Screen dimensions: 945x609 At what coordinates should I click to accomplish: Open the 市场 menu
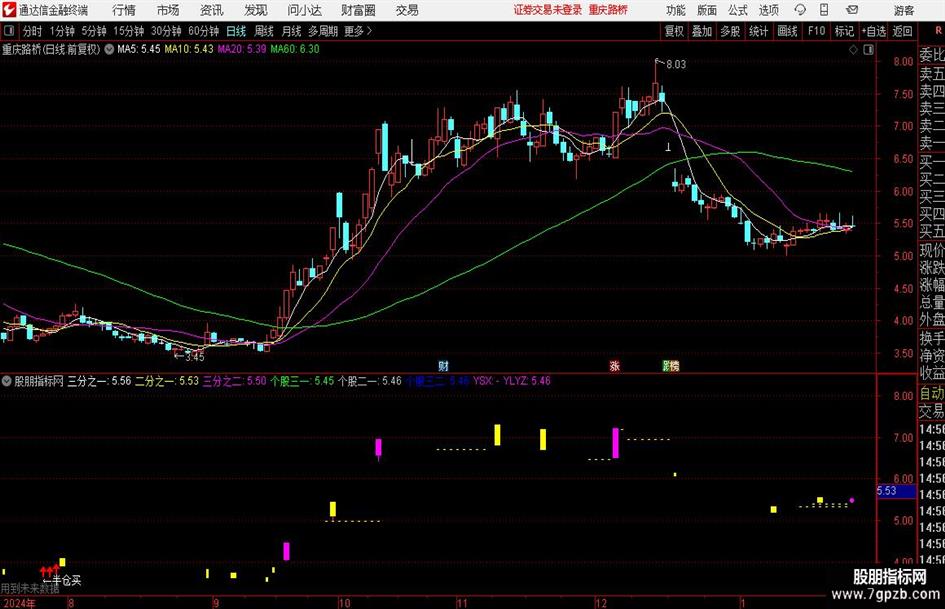168,10
